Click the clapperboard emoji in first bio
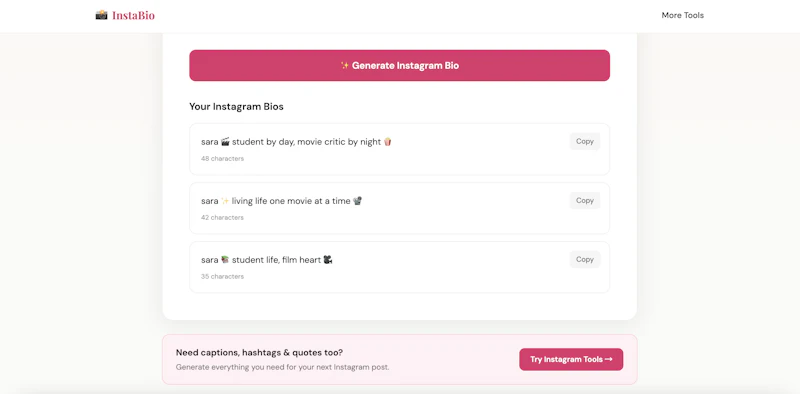Image resolution: width=800 pixels, height=394 pixels. [226, 141]
